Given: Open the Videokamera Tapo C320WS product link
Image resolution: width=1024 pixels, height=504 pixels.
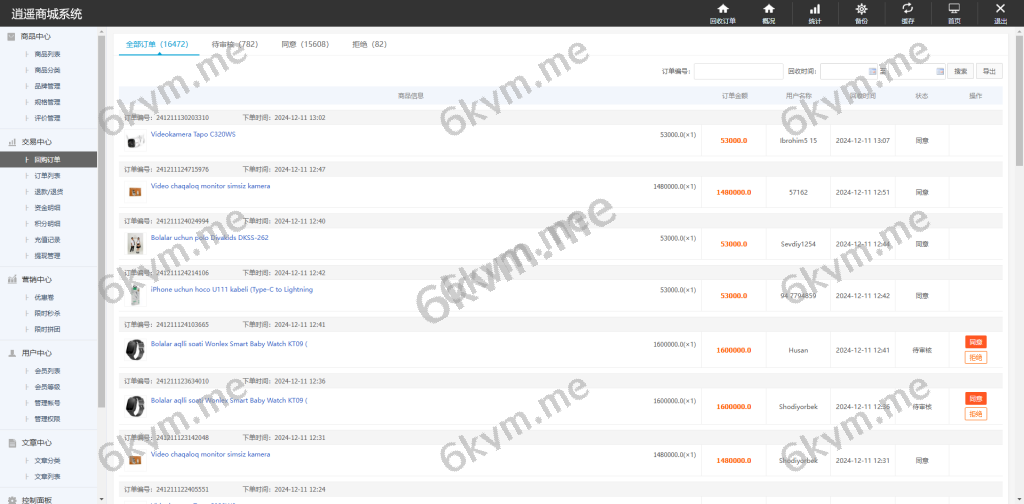Looking at the screenshot, I should [x=193, y=134].
